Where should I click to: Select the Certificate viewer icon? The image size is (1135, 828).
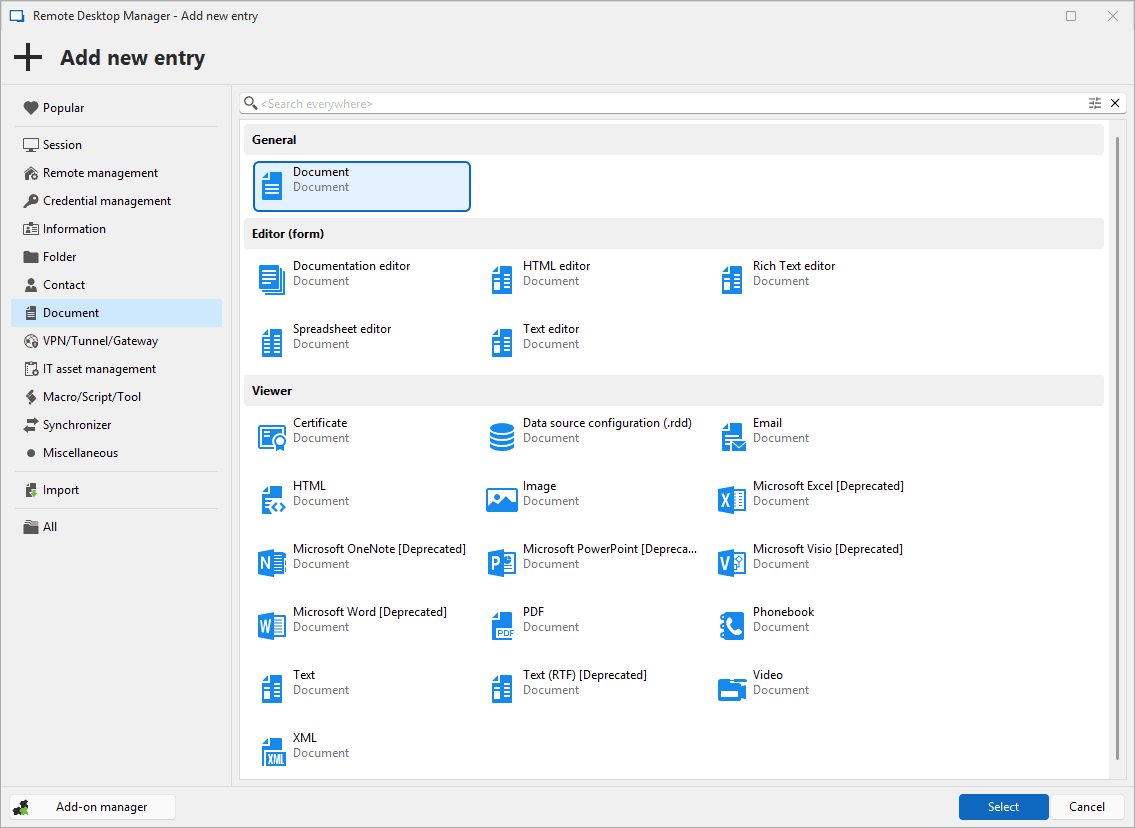click(x=272, y=437)
